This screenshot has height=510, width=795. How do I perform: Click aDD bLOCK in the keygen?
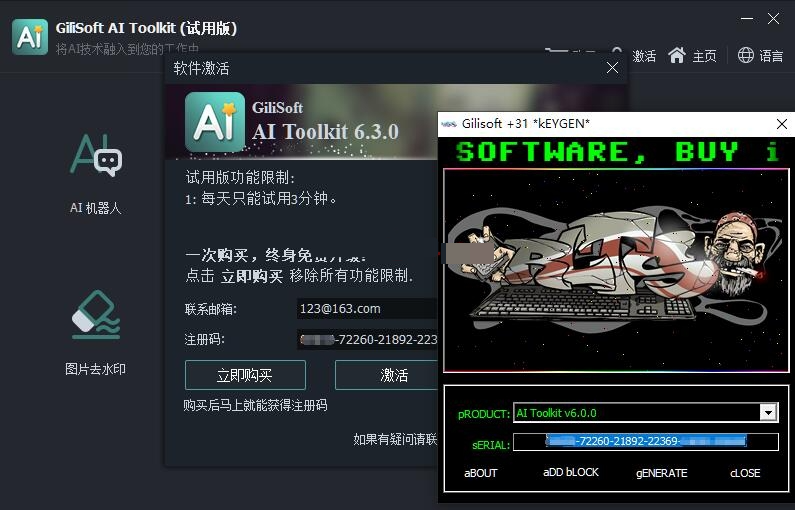tap(571, 472)
